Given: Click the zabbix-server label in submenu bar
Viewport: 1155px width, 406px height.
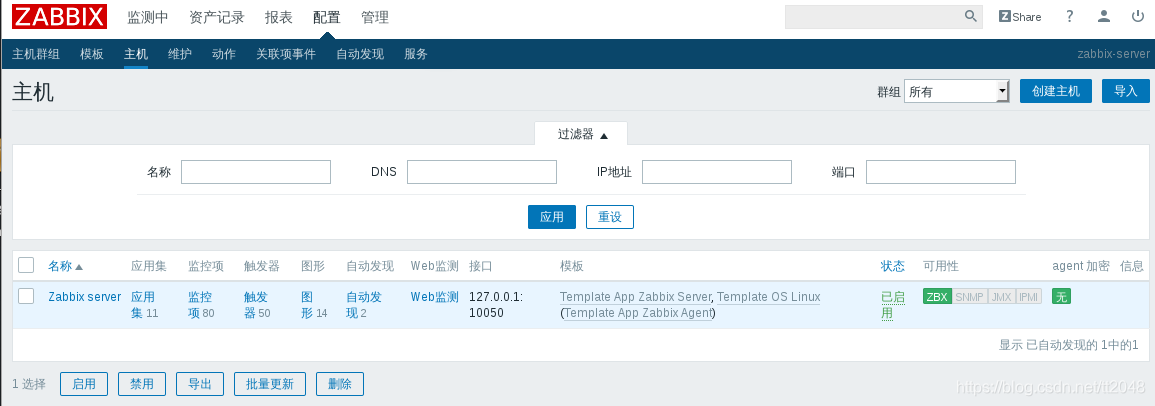Looking at the screenshot, I should coord(1113,54).
